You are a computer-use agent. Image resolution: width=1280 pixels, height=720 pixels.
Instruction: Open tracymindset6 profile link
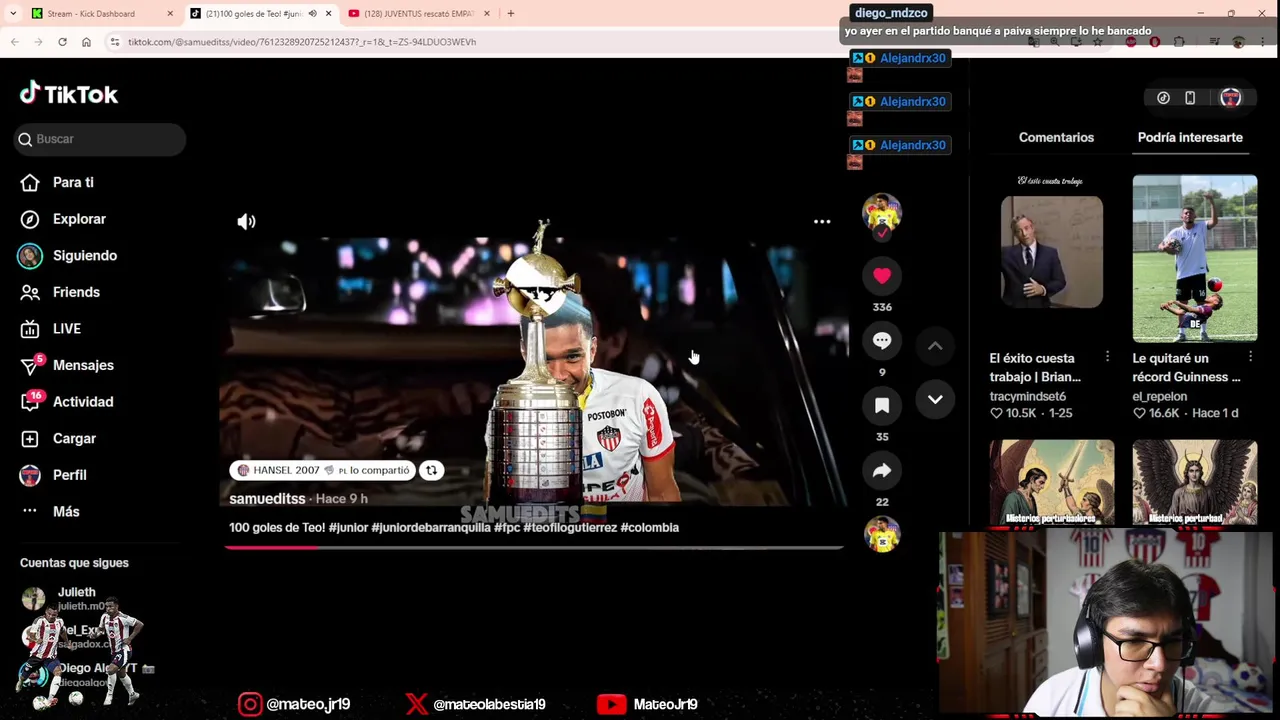tap(1028, 397)
